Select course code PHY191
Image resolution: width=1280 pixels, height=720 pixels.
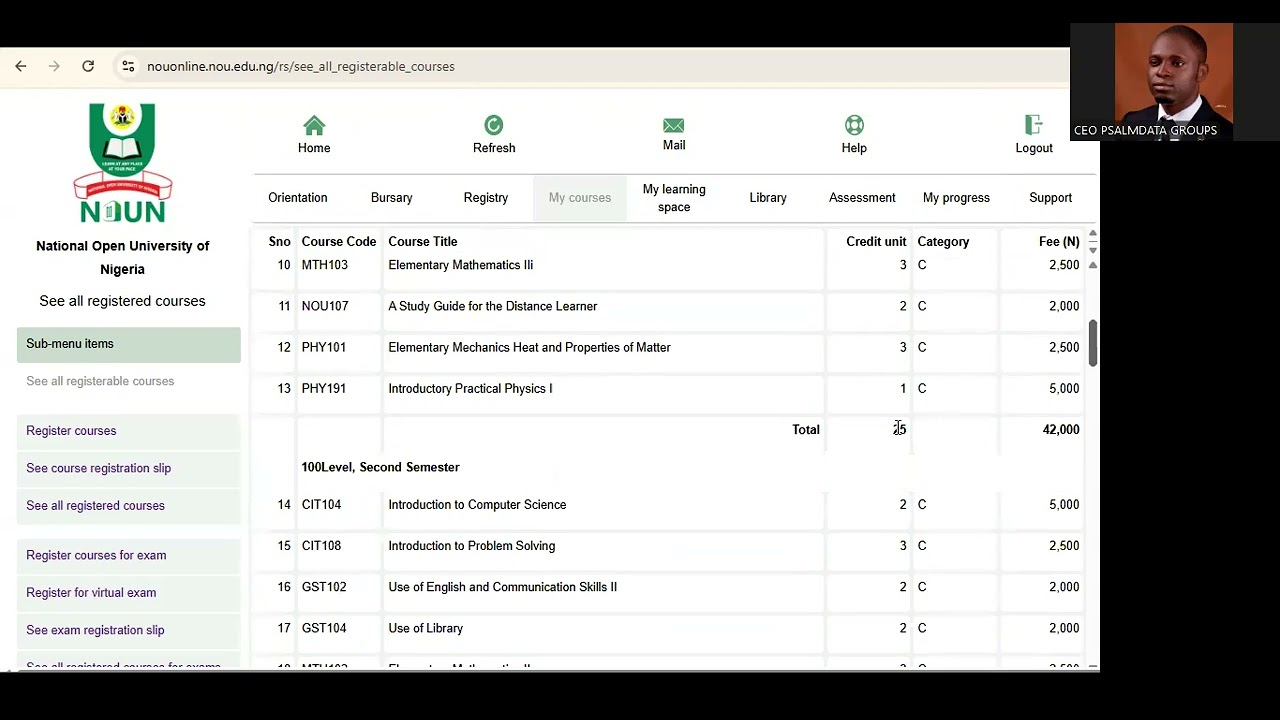[x=324, y=388]
